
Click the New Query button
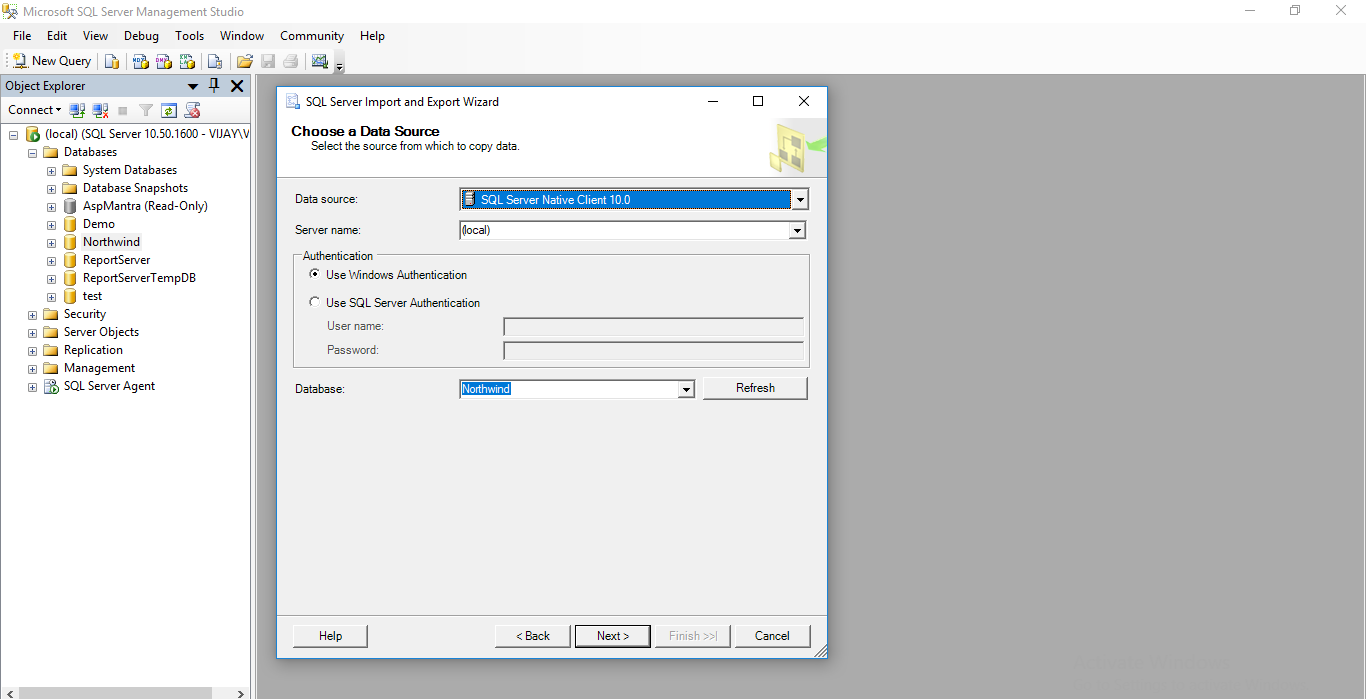click(50, 61)
